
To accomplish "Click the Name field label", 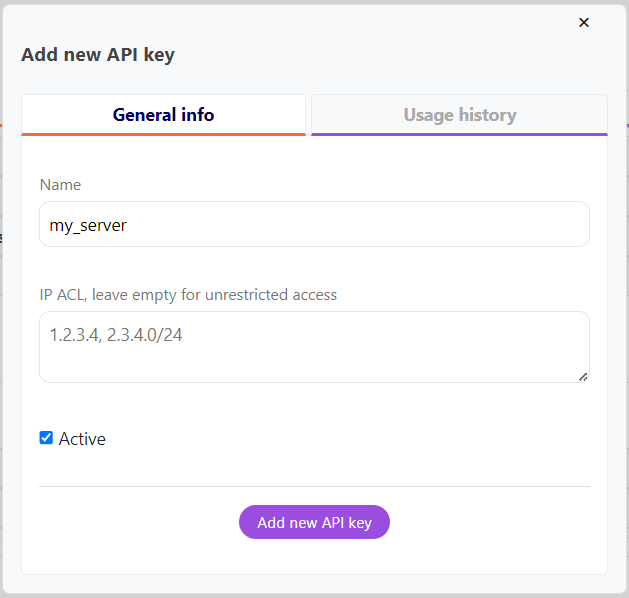I will [x=60, y=185].
